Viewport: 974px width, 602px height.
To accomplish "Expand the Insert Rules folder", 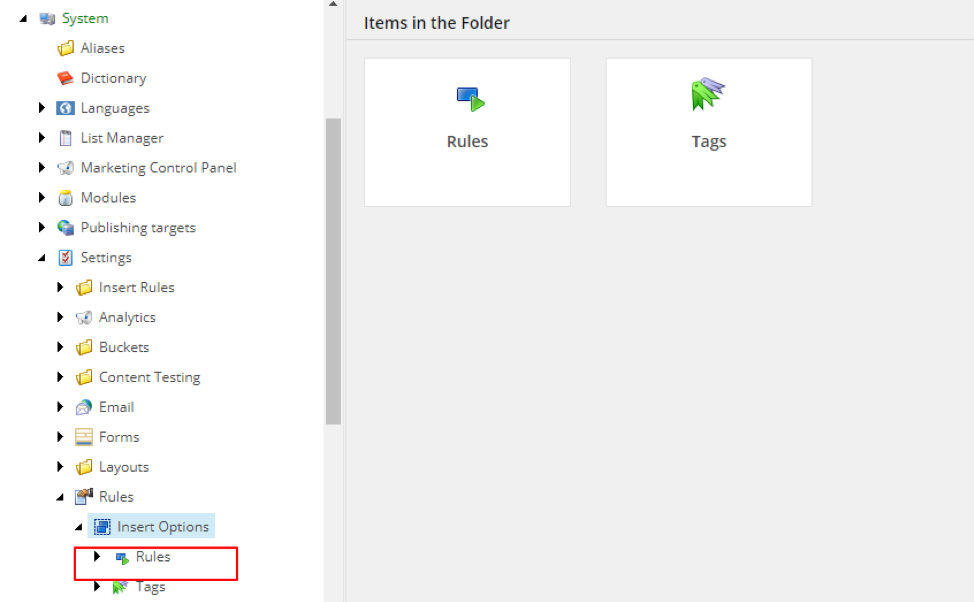I will click(61, 288).
